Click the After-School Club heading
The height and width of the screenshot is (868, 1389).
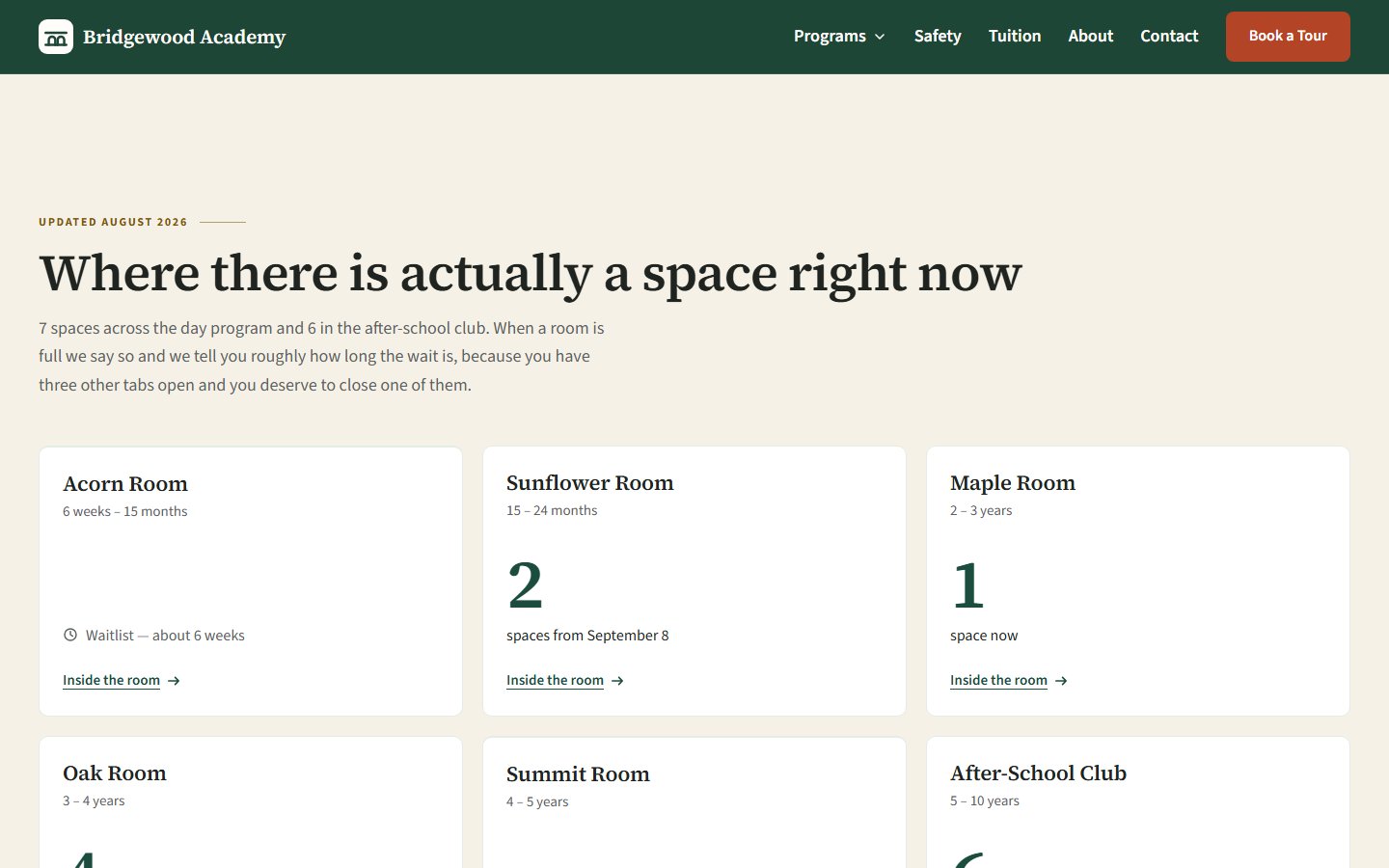1038,773
